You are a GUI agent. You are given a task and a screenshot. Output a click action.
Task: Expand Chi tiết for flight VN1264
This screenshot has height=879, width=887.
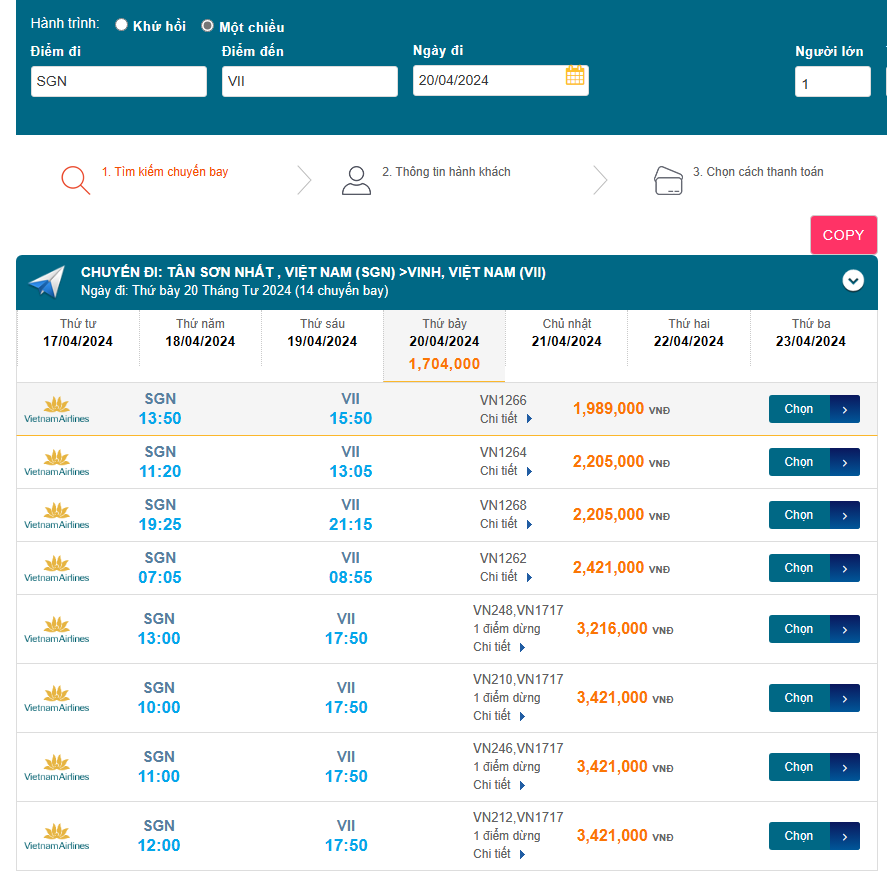point(506,471)
